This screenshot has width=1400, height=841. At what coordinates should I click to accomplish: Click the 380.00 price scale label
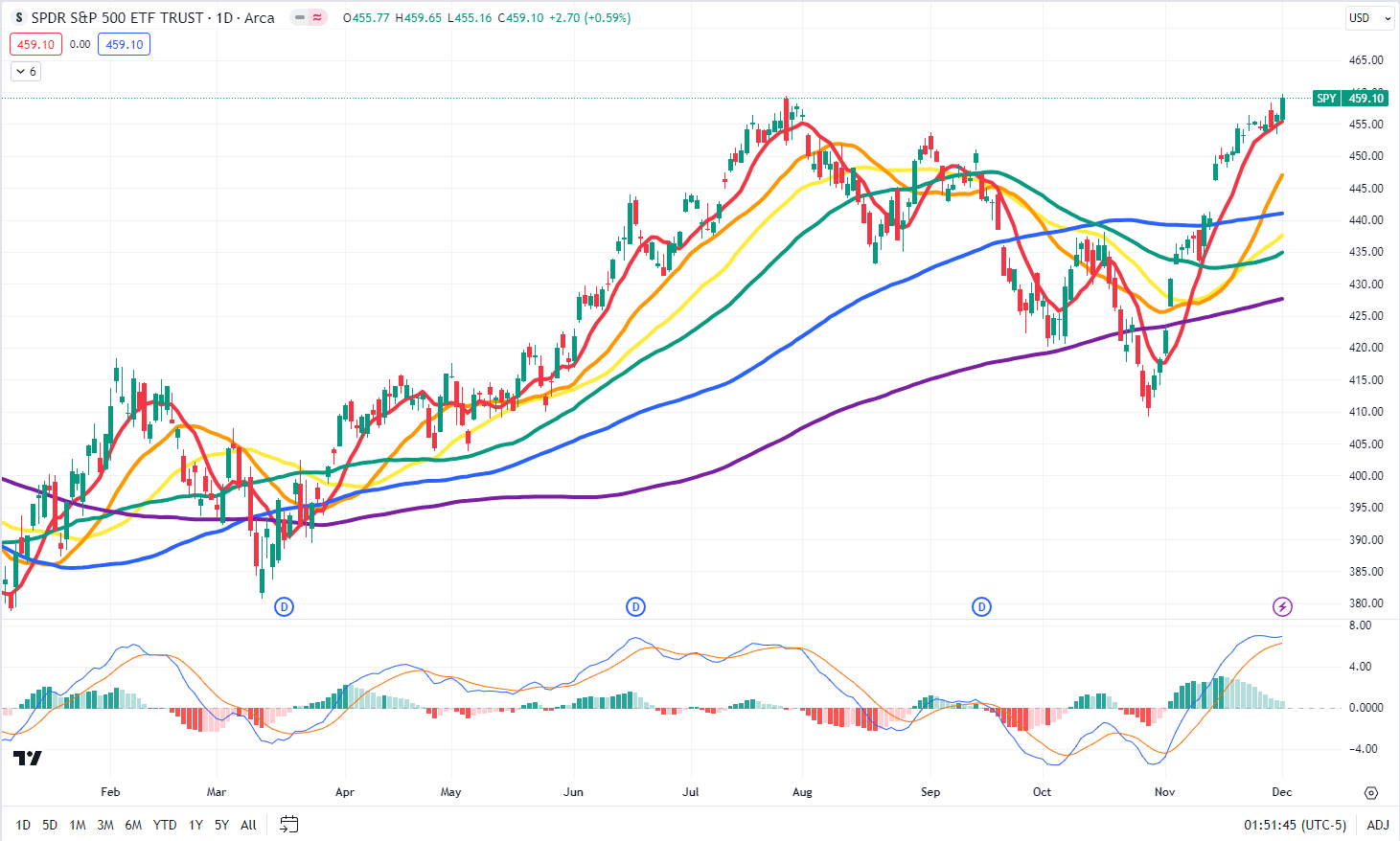[x=1366, y=603]
